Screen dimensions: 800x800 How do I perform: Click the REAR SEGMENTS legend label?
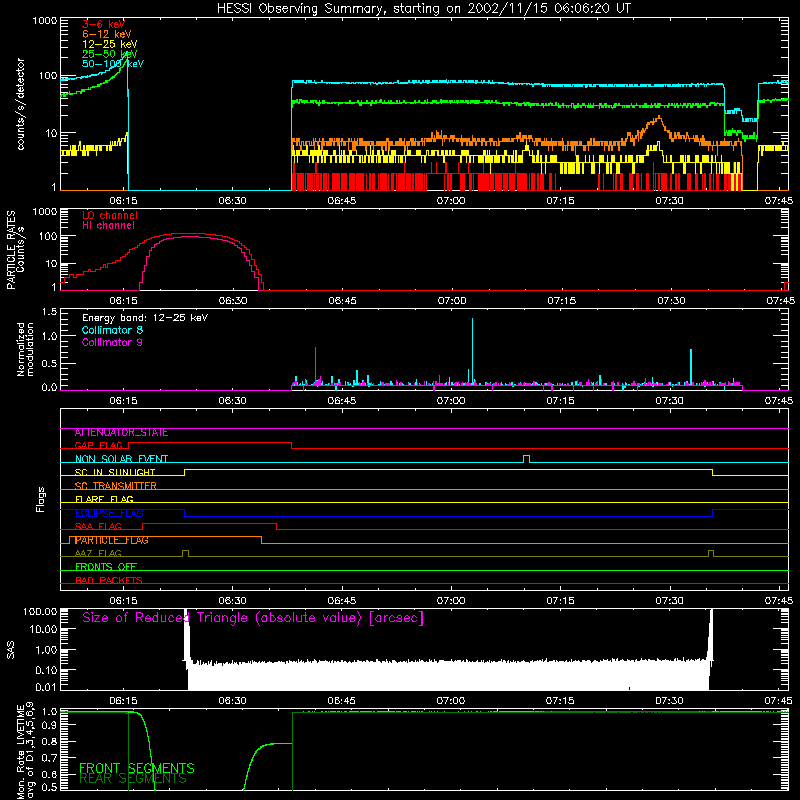[x=133, y=779]
